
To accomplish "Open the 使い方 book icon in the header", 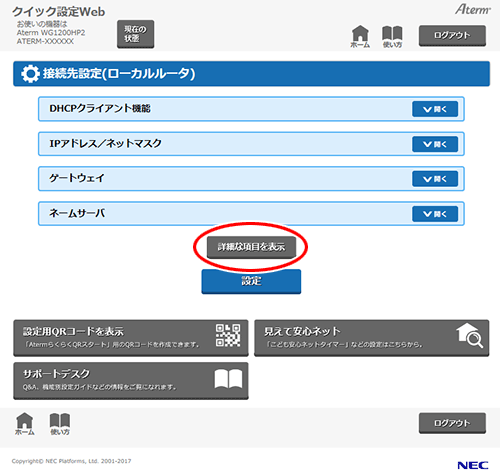I will (x=392, y=36).
